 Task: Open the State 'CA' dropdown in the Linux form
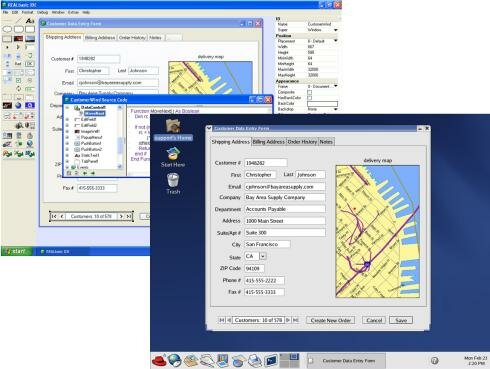(263, 256)
